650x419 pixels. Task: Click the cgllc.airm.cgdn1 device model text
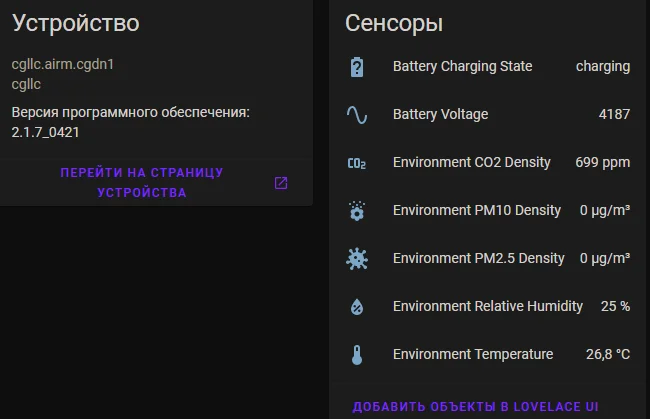[63, 64]
